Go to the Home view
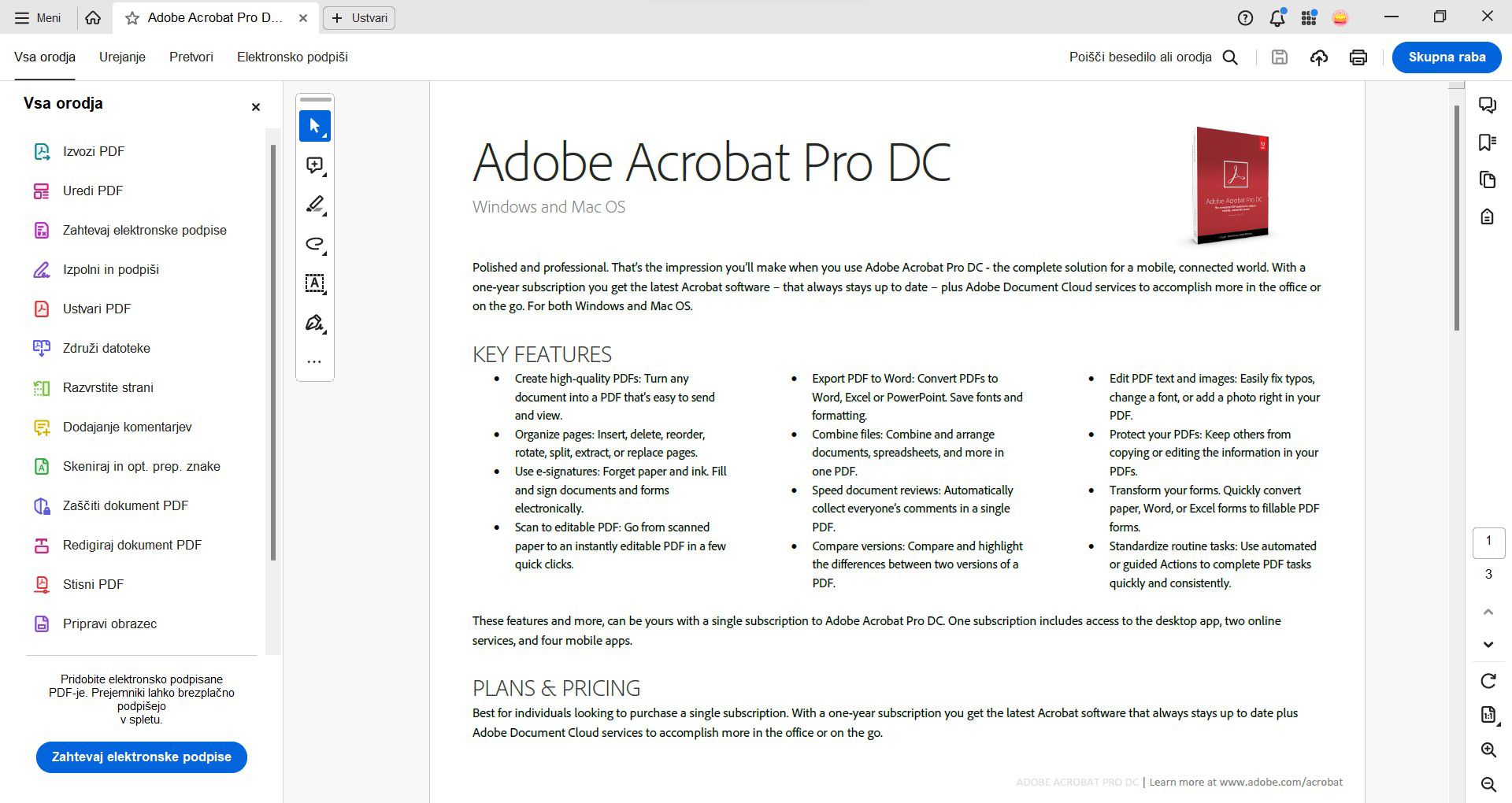Screen dimensions: 1512x803 point(93,17)
